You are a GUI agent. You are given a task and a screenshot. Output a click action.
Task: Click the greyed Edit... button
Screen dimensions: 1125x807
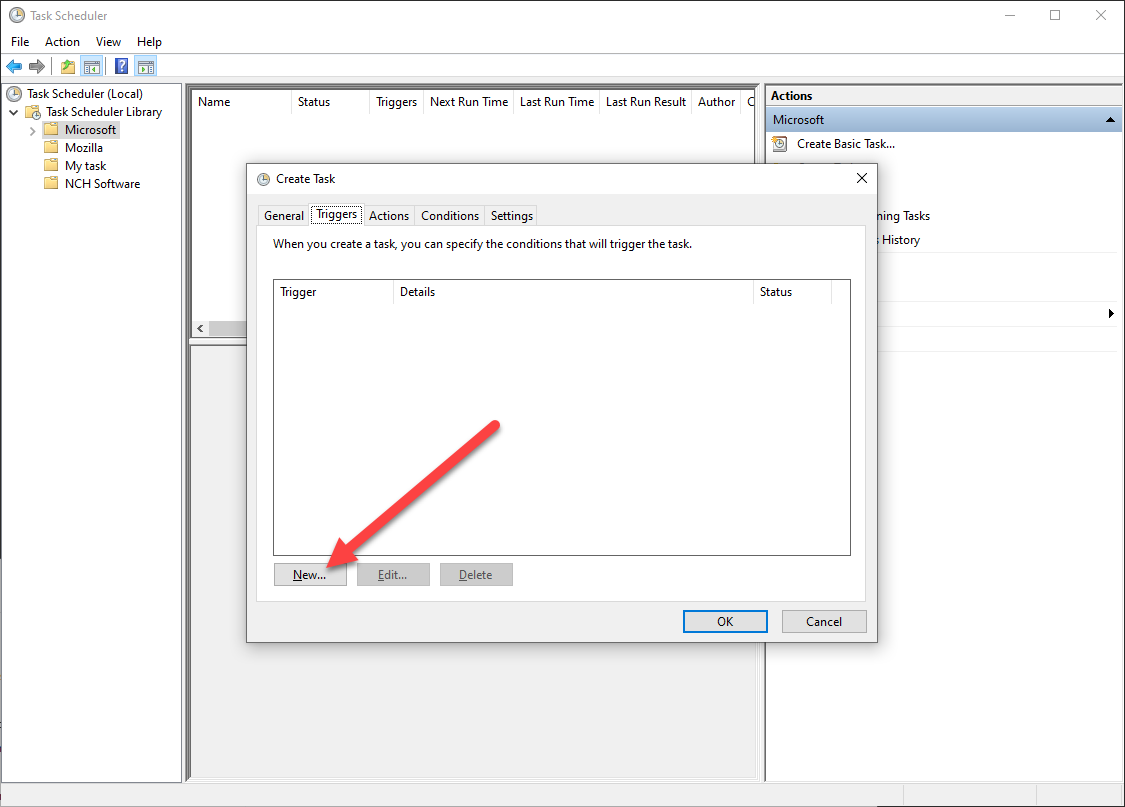click(x=393, y=575)
